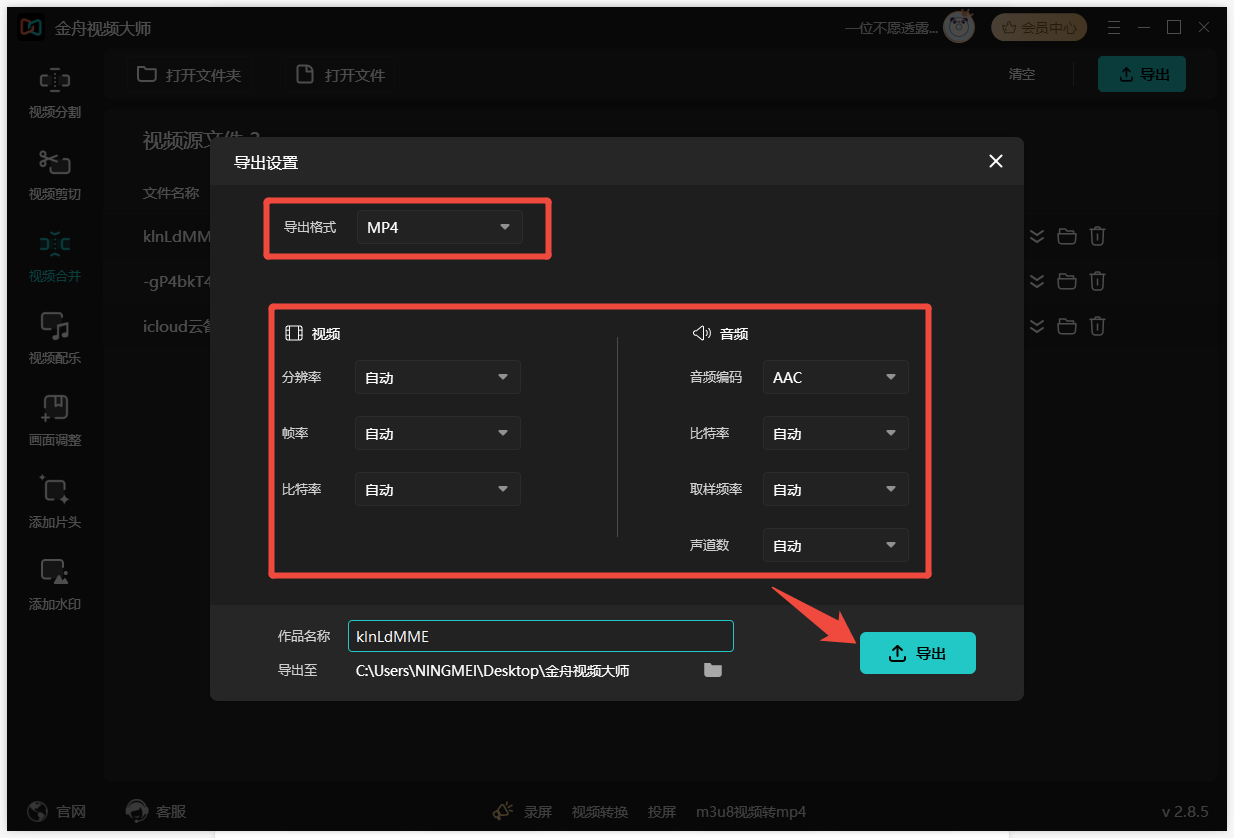Viewport: 1234px width, 838px height.
Task: Open the 视频配乐 sidebar tool
Action: pyautogui.click(x=55, y=340)
